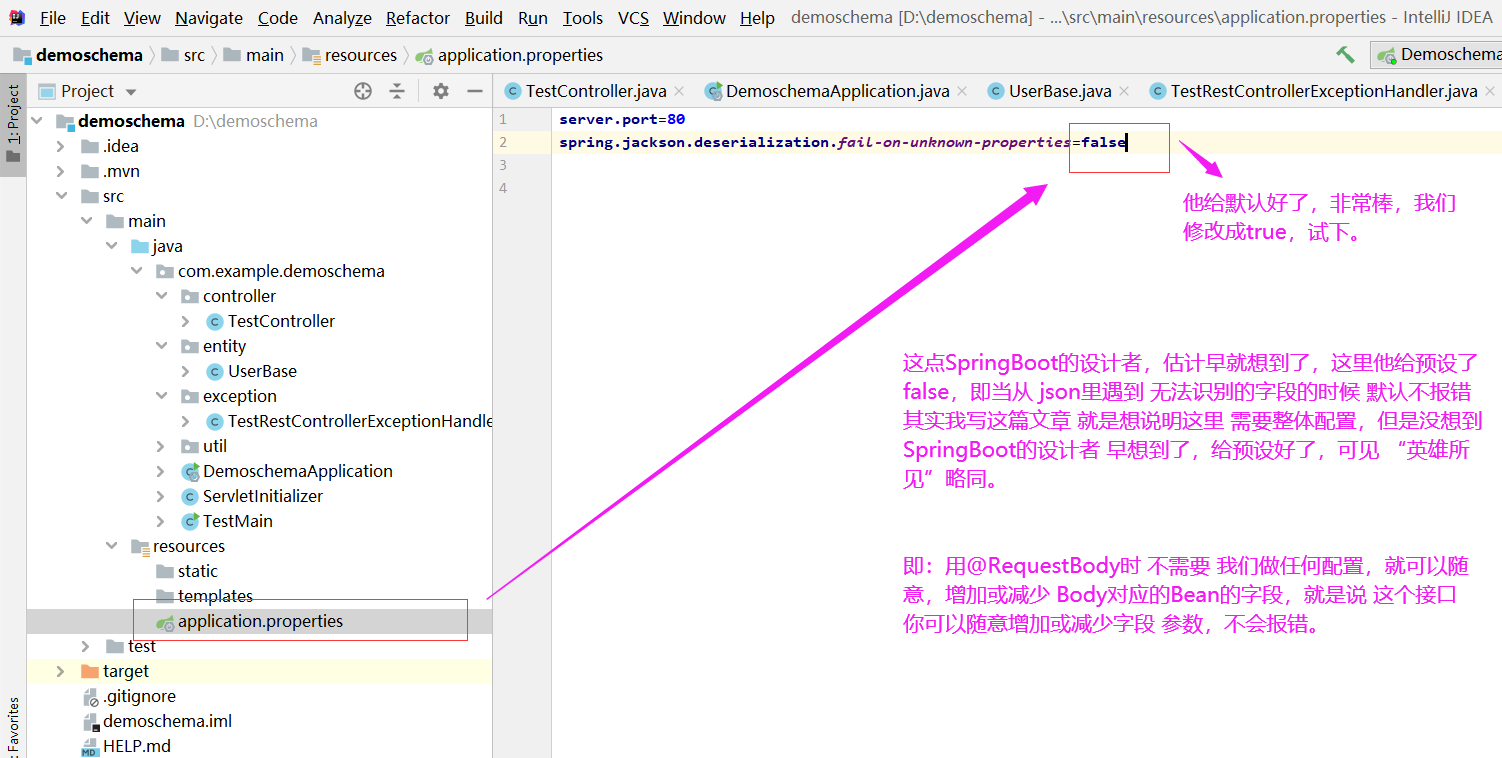The height and width of the screenshot is (758, 1502).
Task: Hide the Project tool window with minimize icon
Action: coord(475,90)
